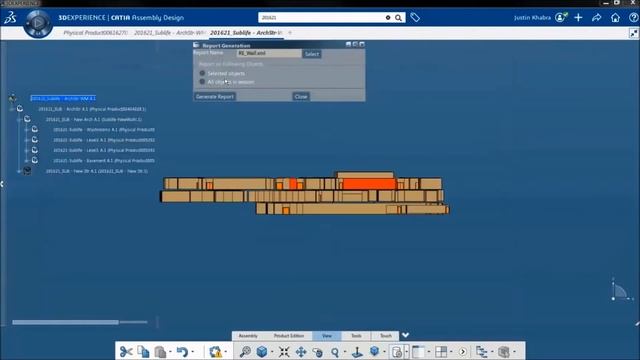Click the play compass button
The height and width of the screenshot is (360, 640).
(38, 23)
